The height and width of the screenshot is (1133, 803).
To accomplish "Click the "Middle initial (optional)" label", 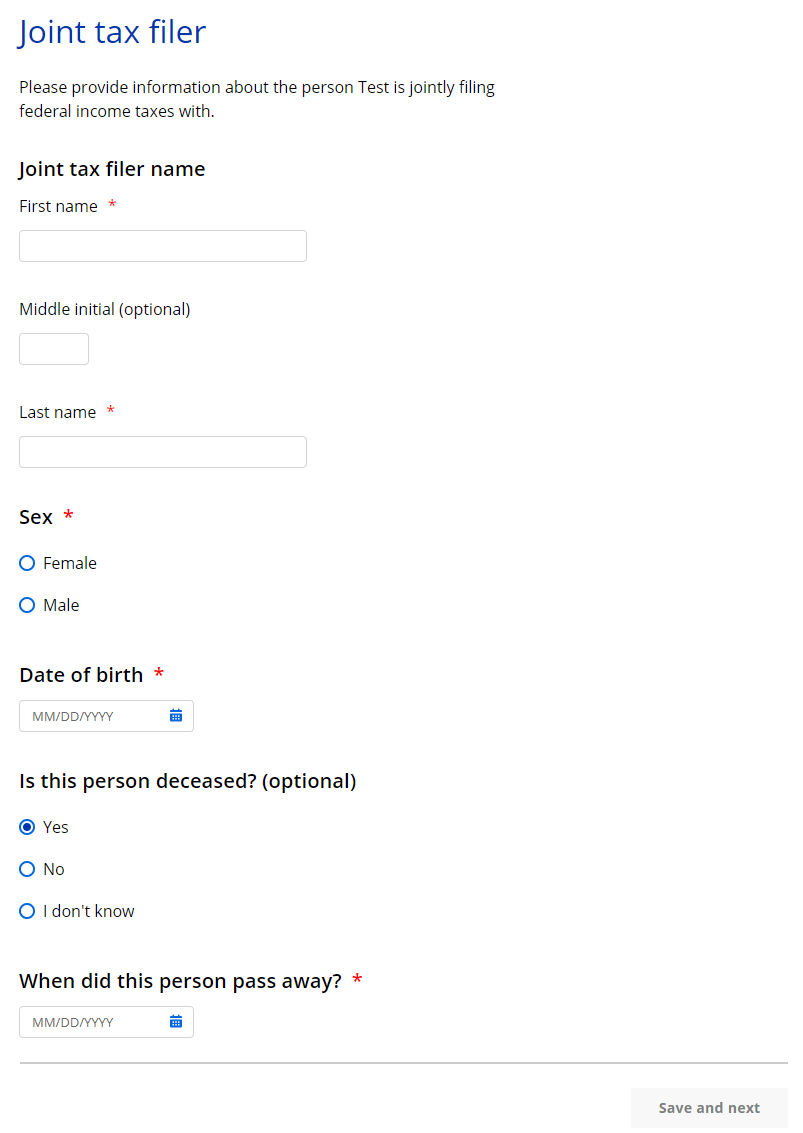I will pos(104,309).
